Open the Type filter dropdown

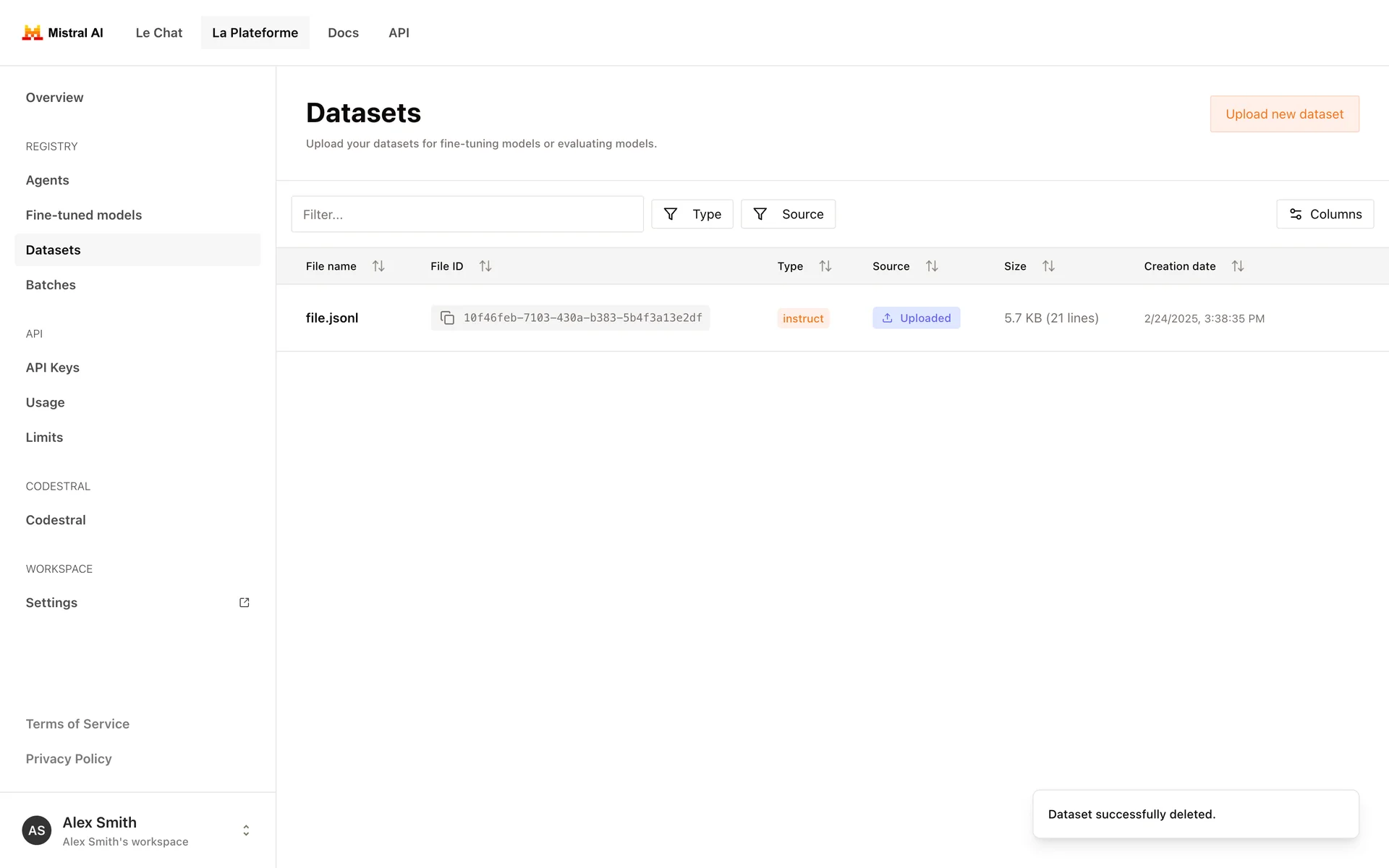click(x=692, y=214)
